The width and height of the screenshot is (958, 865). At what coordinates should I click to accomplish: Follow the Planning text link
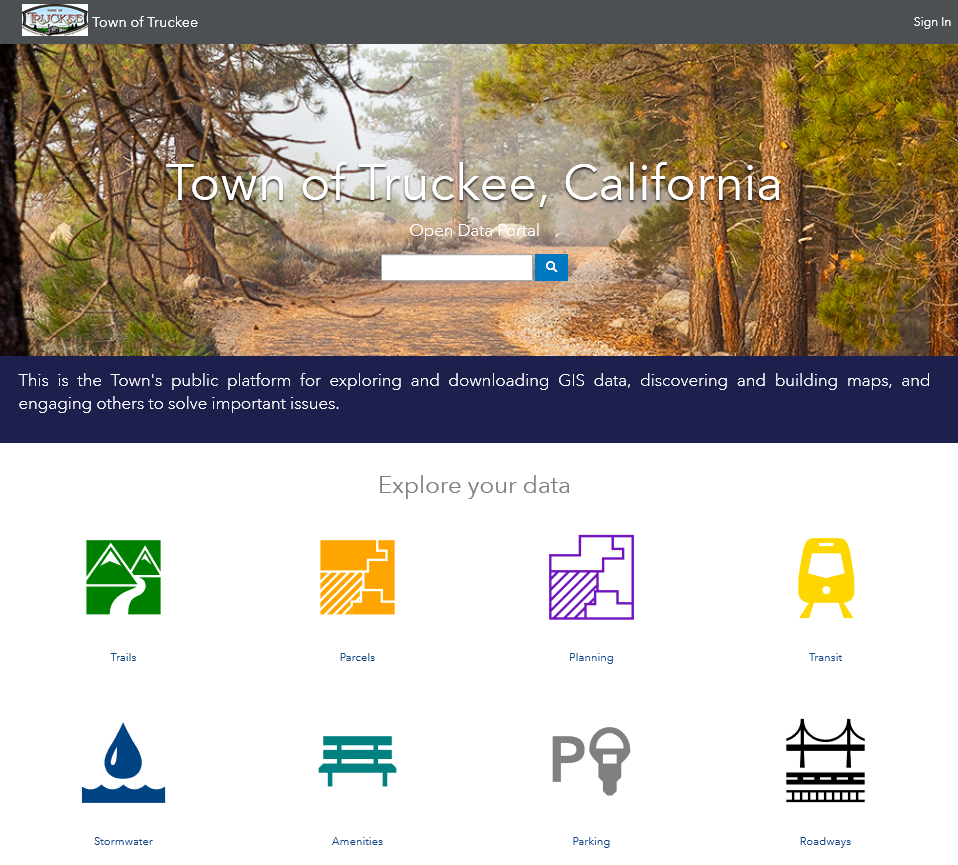[591, 657]
